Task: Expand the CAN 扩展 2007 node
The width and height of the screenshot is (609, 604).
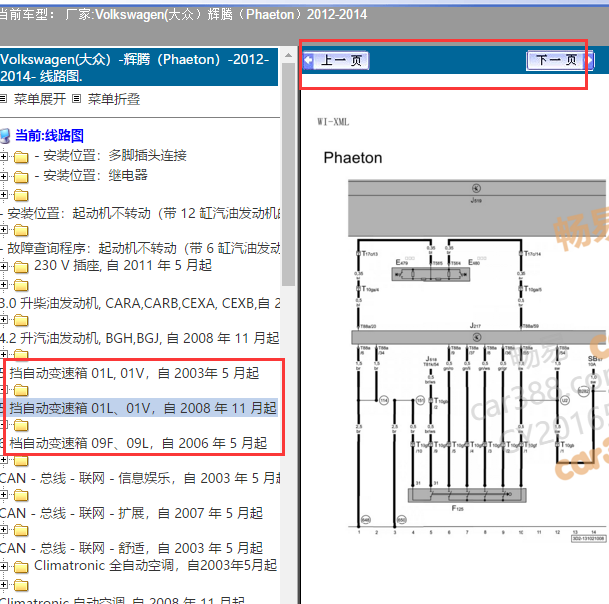Action: tap(3, 495)
